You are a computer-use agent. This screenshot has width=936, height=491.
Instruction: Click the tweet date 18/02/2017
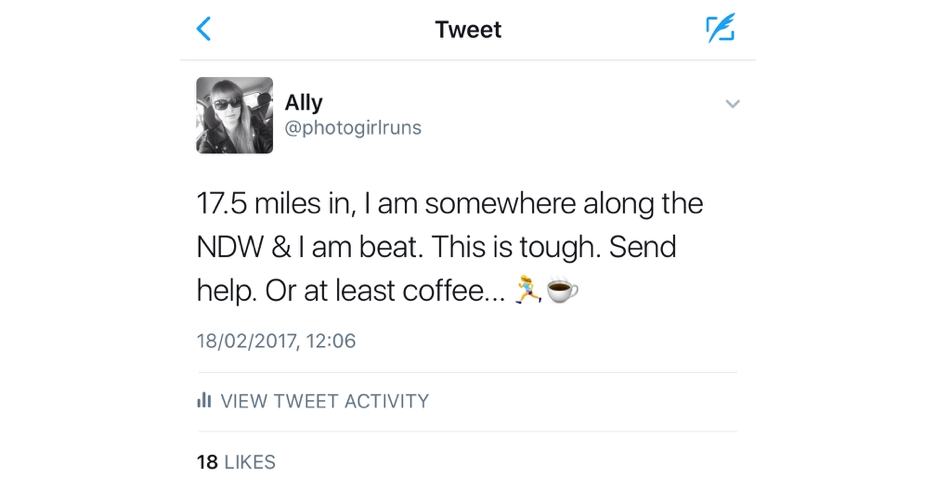(246, 341)
